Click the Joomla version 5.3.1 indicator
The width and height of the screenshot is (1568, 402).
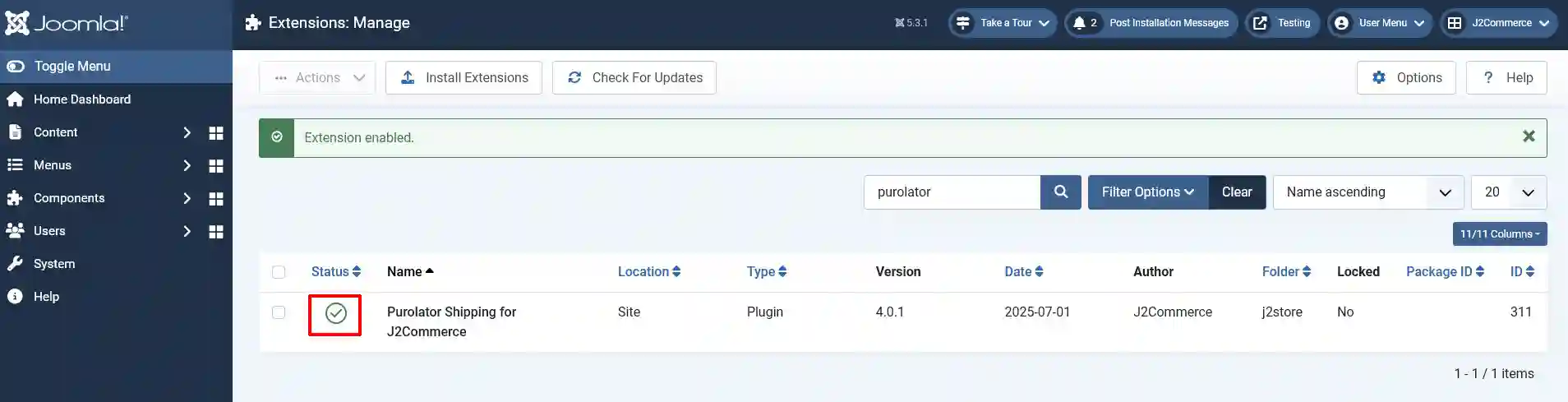911,23
